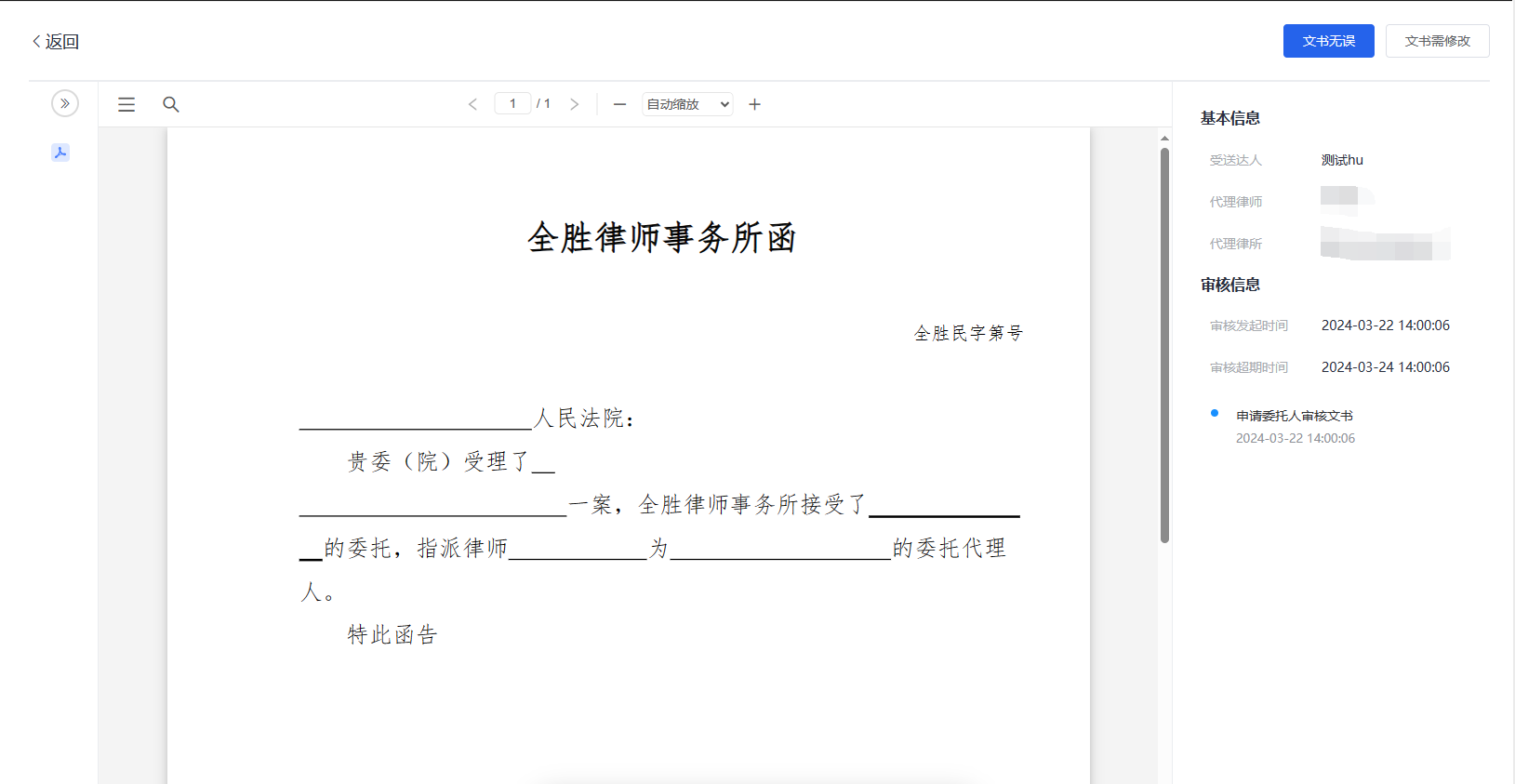Open the 自动缩放 zoom dropdown
1515x784 pixels.
click(687, 104)
